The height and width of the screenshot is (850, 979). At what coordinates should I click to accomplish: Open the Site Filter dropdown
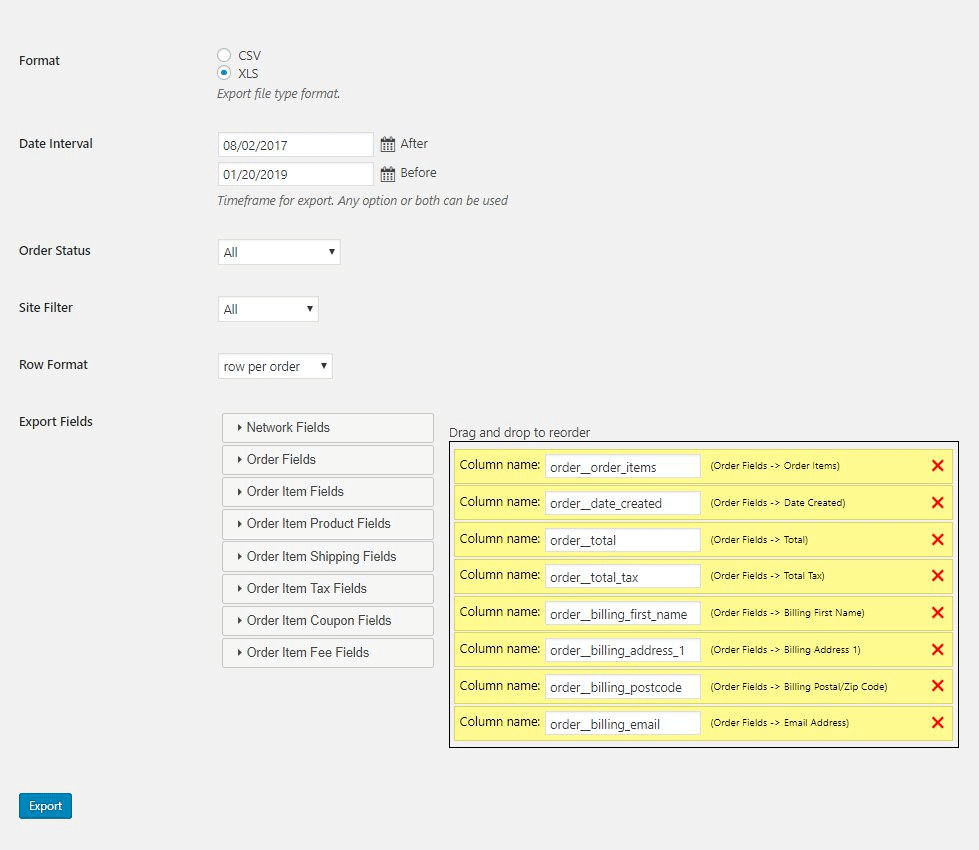click(x=267, y=309)
